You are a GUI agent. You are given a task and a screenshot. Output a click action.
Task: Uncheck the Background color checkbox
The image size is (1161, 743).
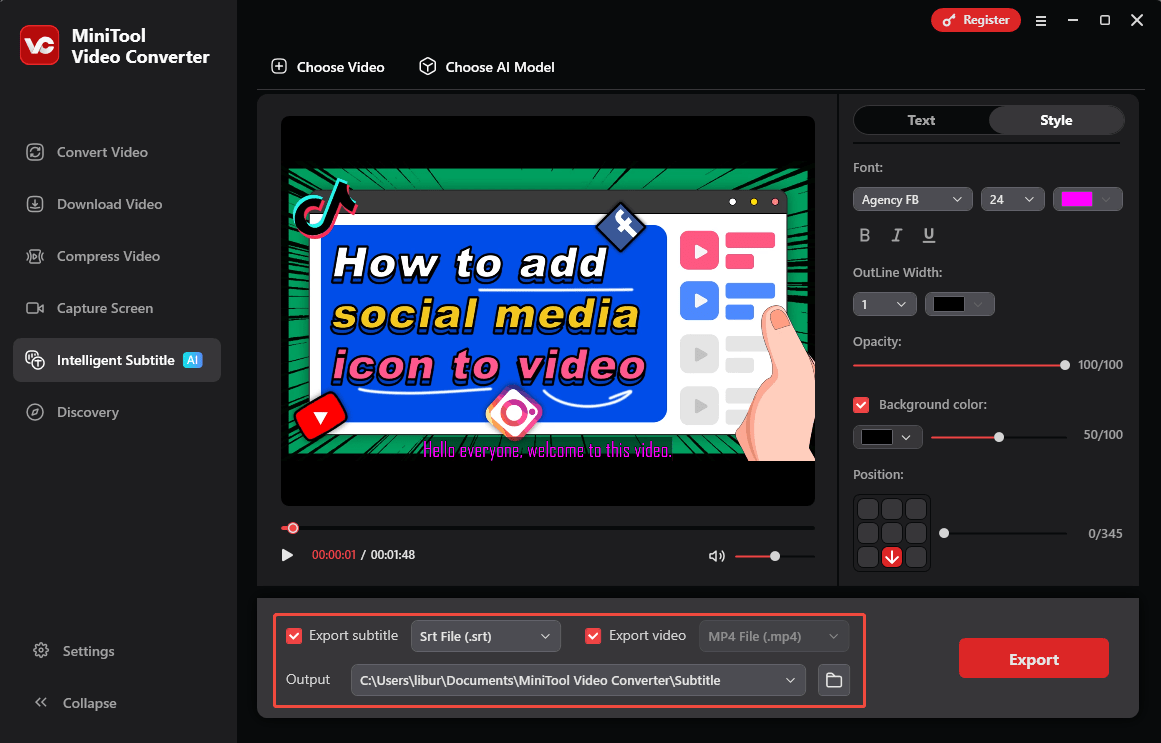[860, 404]
